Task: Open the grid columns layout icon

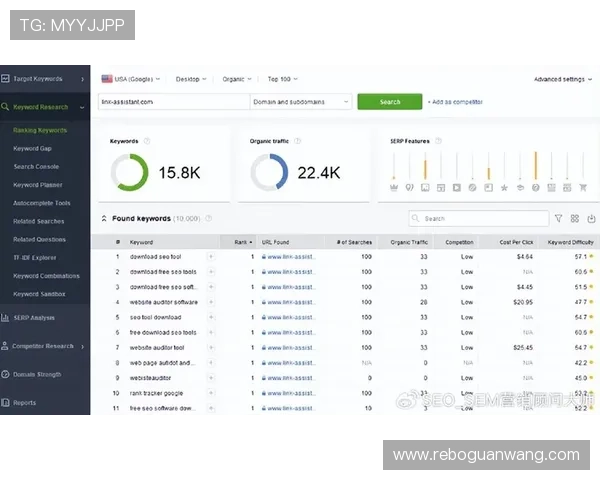Action: pyautogui.click(x=575, y=218)
